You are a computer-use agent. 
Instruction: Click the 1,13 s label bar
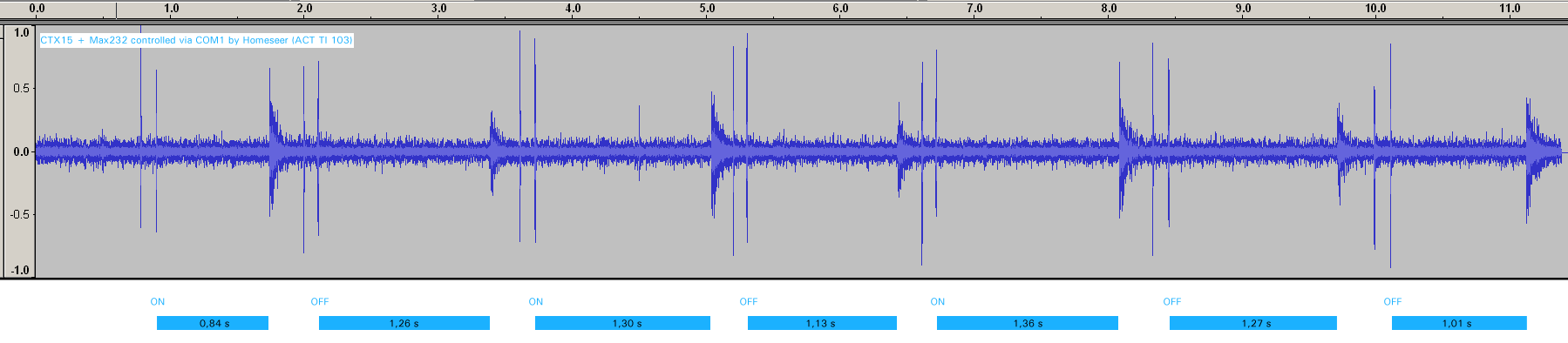point(822,323)
